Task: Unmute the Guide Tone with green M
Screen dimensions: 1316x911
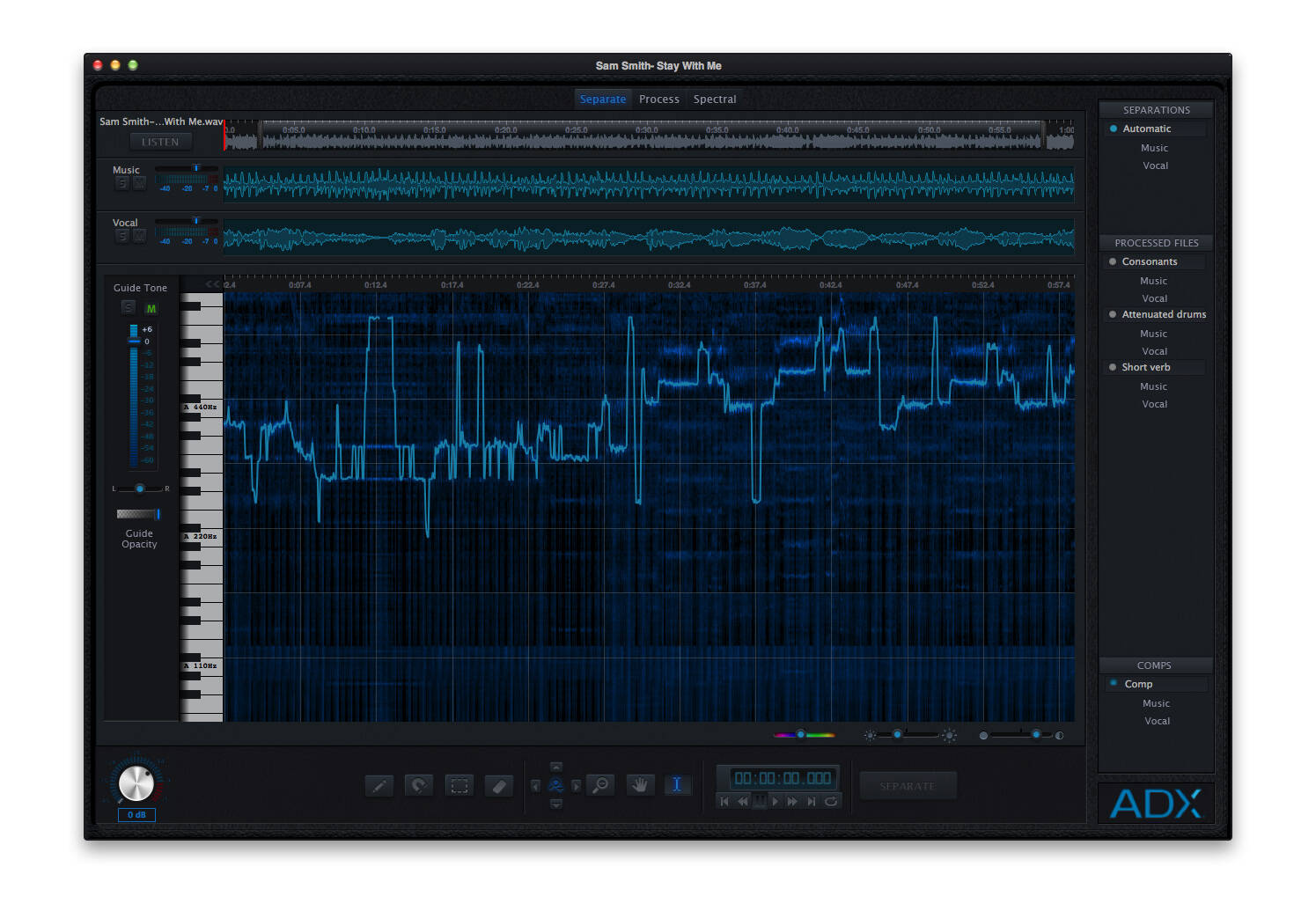Action: tap(151, 308)
